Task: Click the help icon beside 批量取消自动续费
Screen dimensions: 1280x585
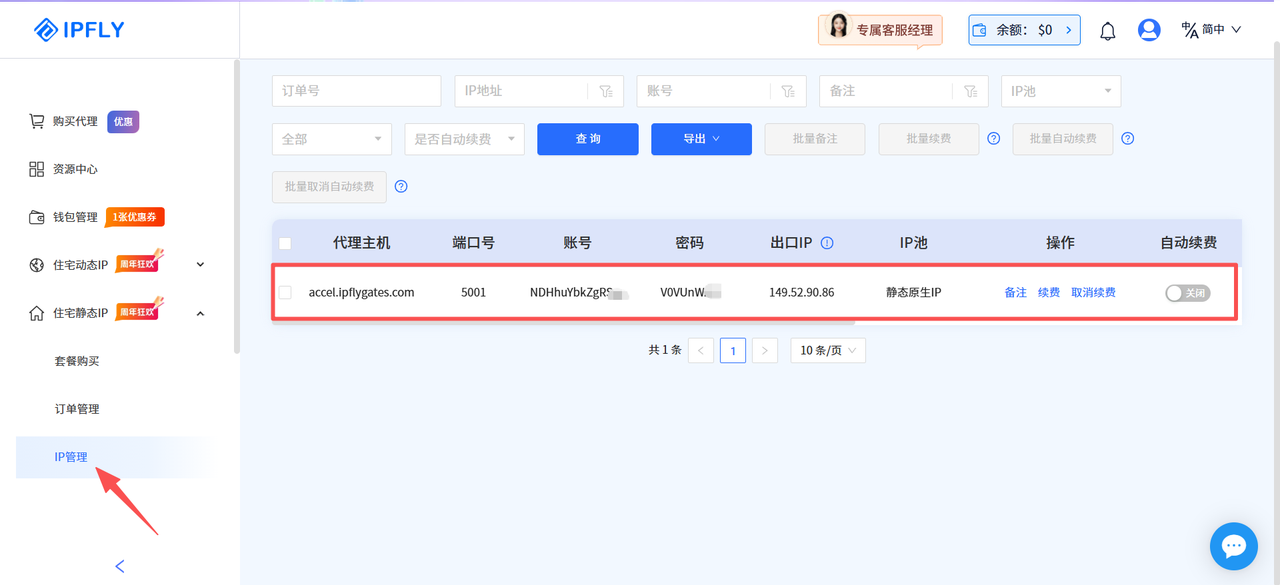Action: [401, 187]
